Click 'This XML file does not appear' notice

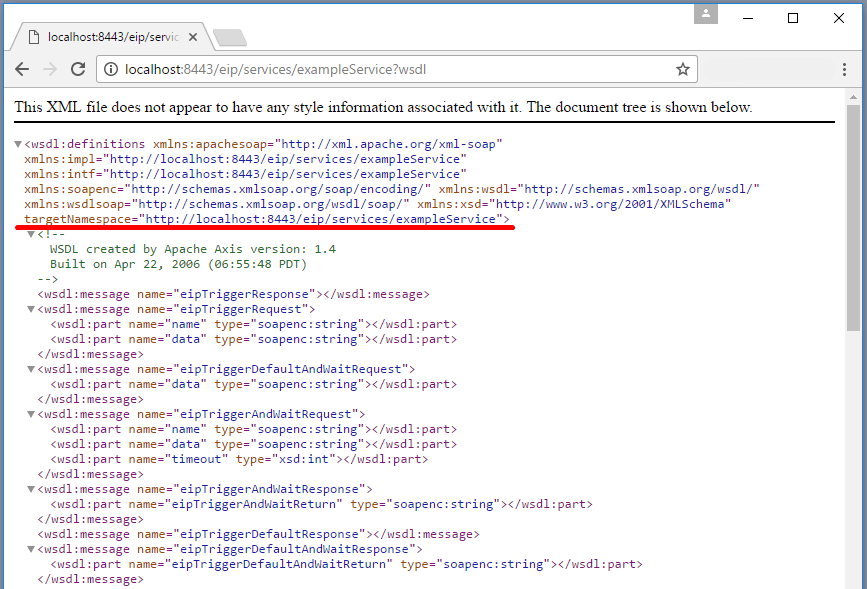pyautogui.click(x=383, y=107)
